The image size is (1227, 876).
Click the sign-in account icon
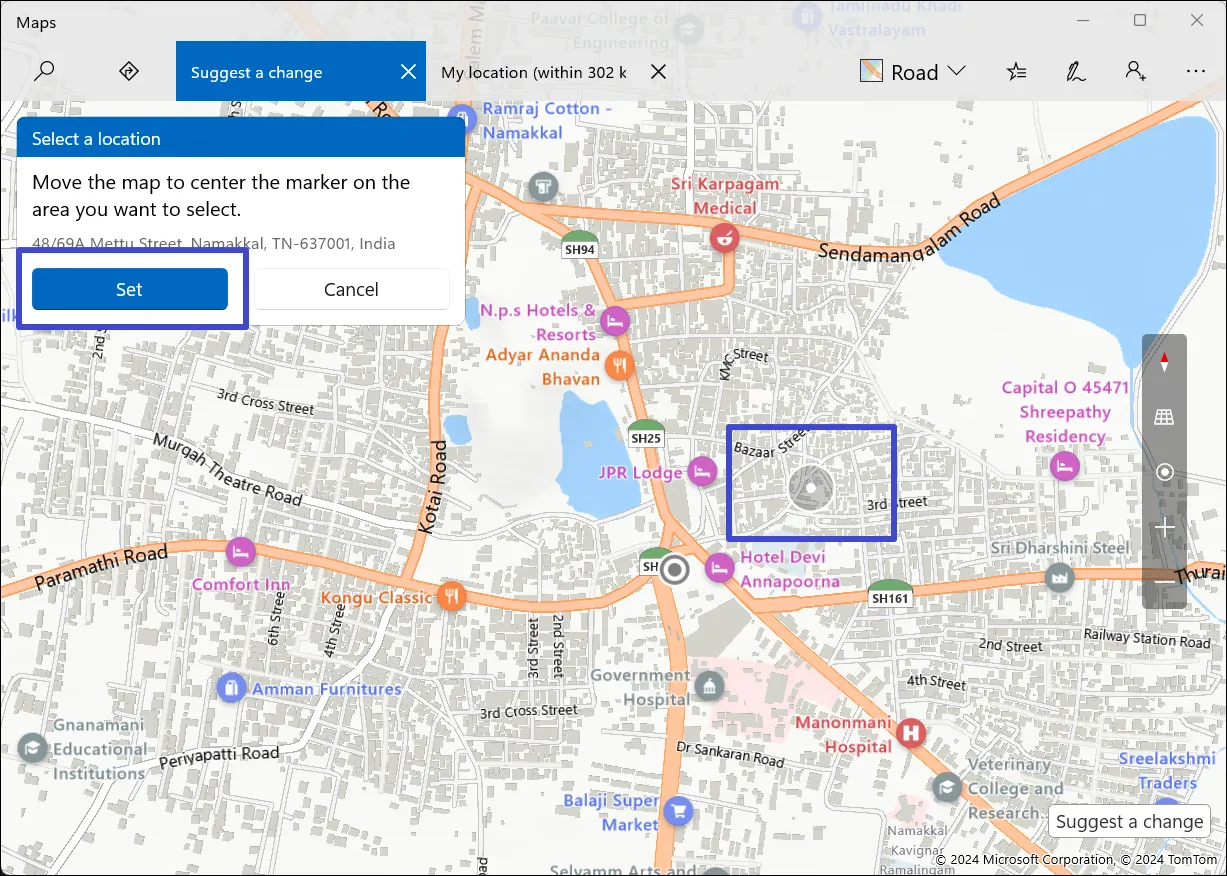[x=1135, y=71]
